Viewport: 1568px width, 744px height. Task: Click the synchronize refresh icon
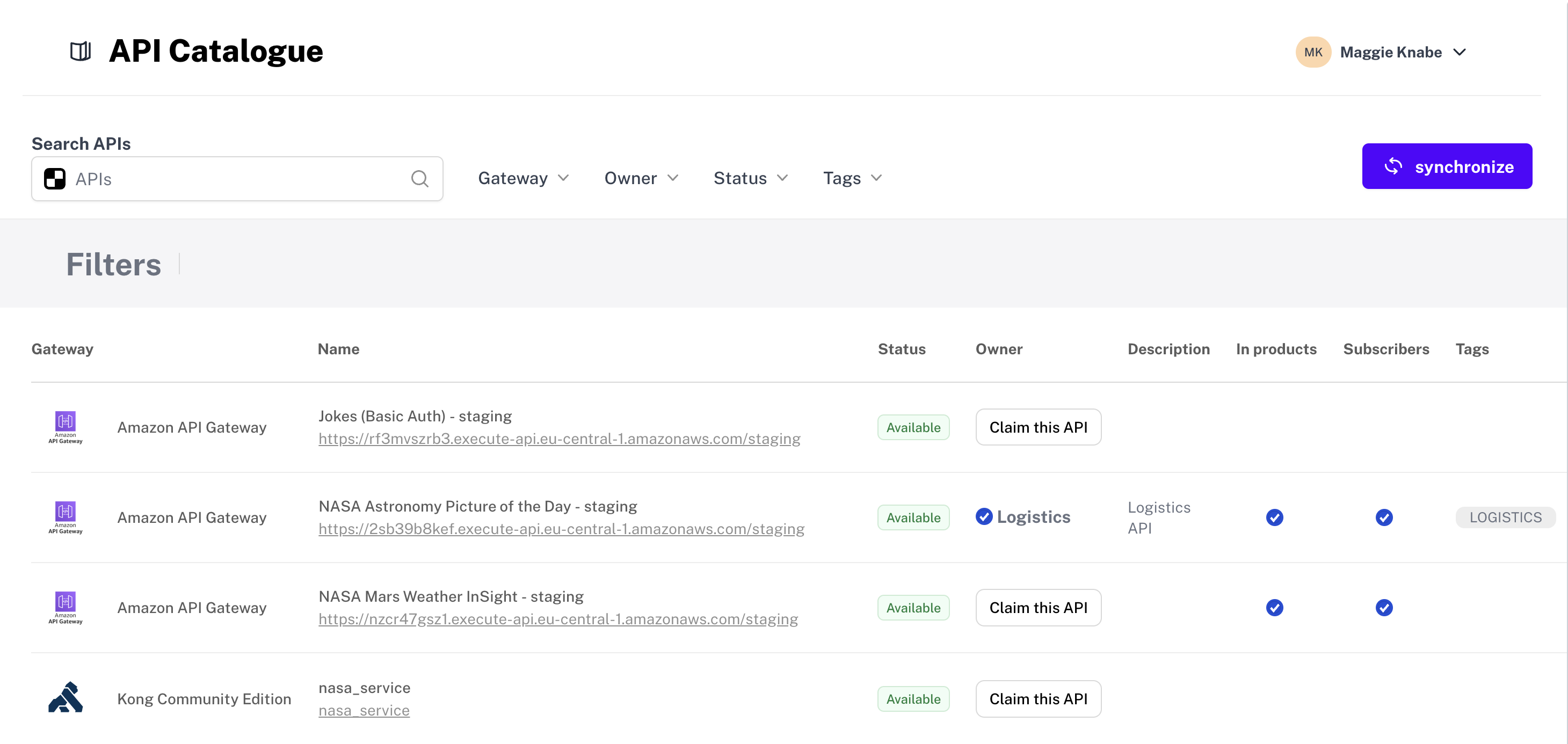(x=1395, y=166)
